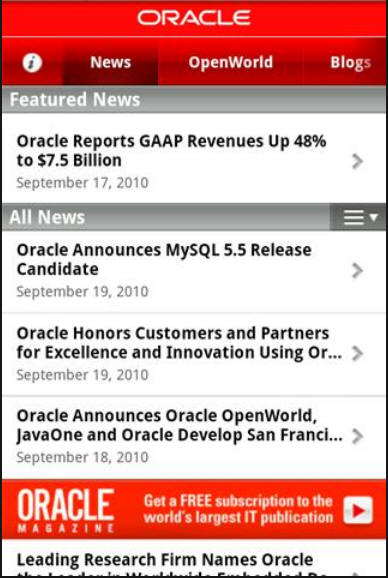388x578 pixels.
Task: Open the Oracle OpenWorld, JavaOne announcement article
Action: tap(194, 437)
